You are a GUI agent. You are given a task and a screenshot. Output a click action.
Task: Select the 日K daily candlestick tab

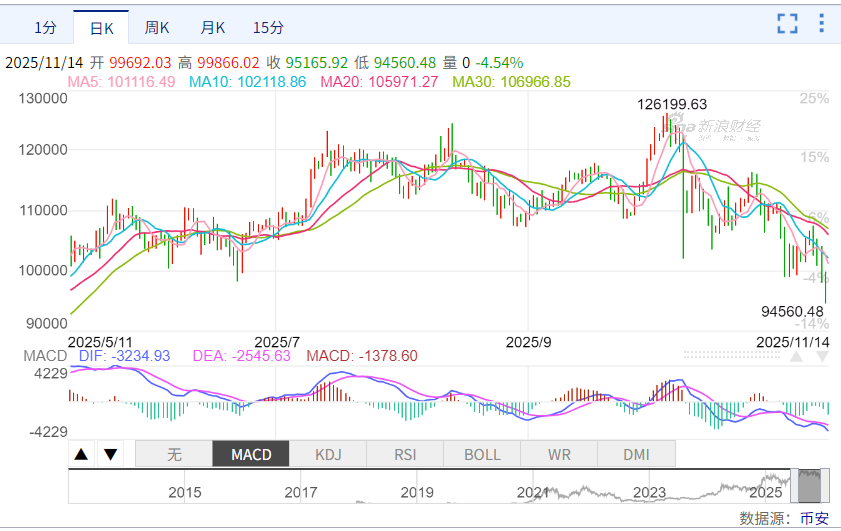(x=102, y=27)
